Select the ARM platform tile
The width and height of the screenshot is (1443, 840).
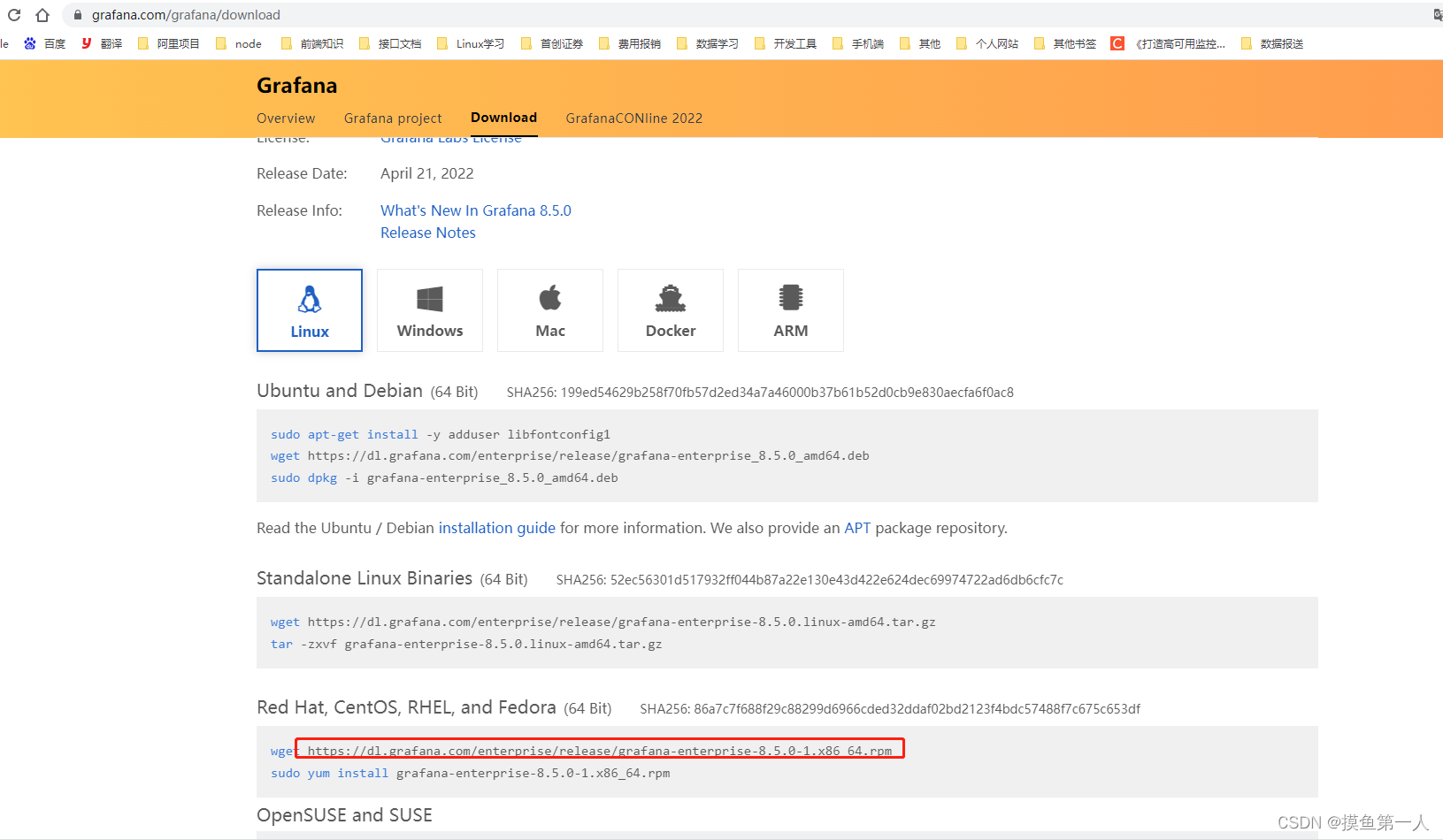[791, 310]
